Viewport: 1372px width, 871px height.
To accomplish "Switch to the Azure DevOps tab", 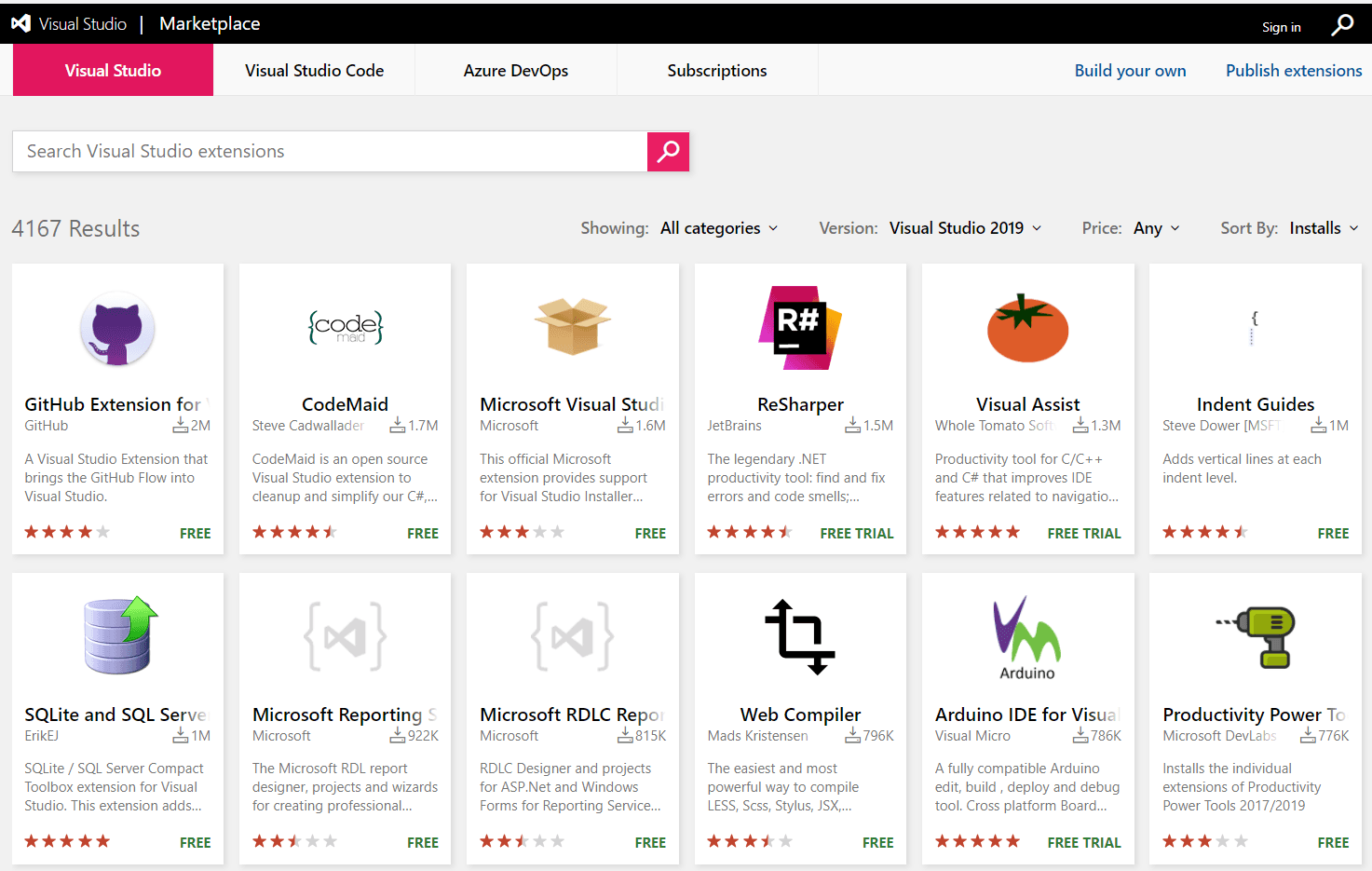I will tap(516, 70).
